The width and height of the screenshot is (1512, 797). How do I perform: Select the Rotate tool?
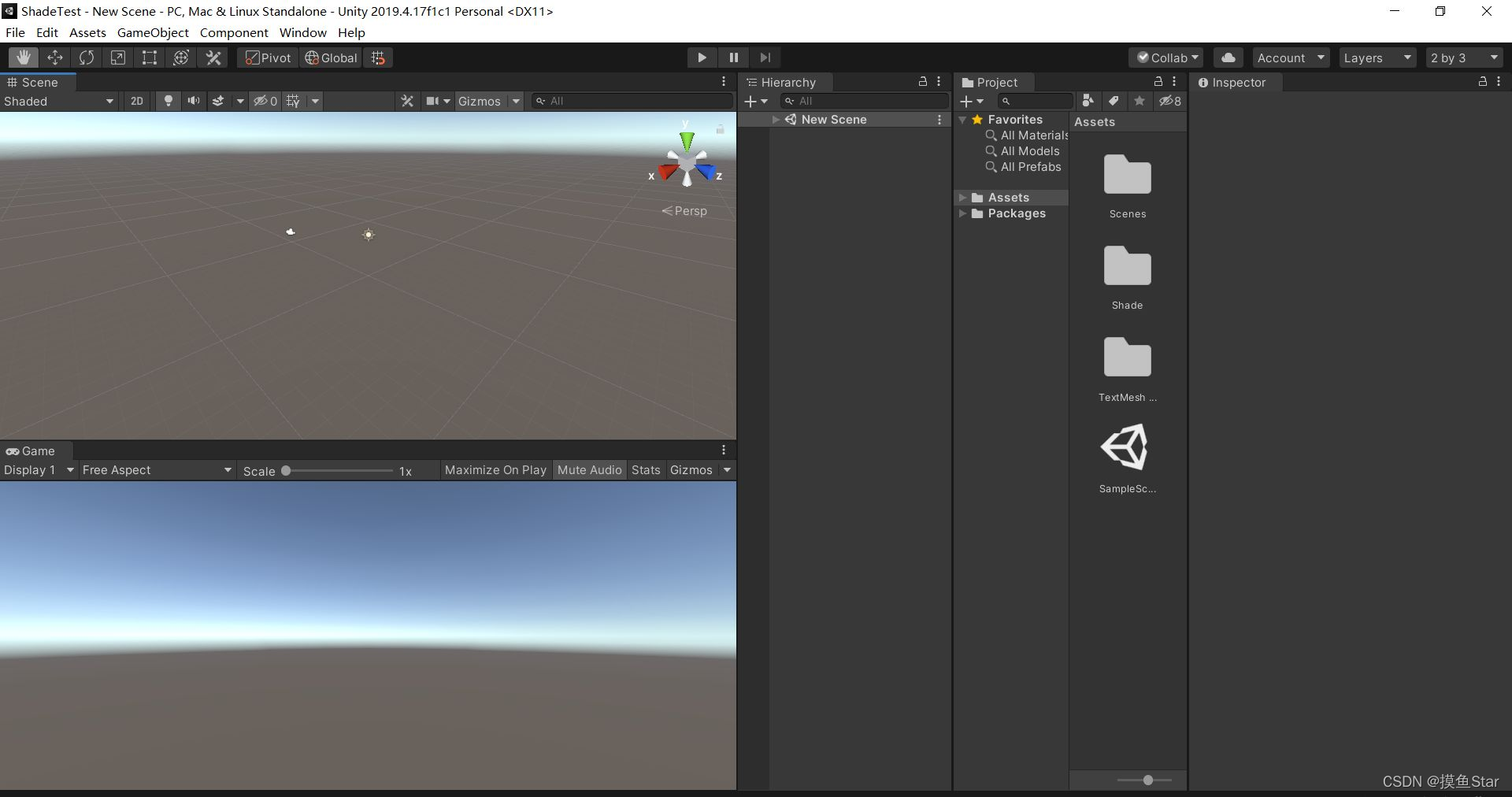[87, 57]
